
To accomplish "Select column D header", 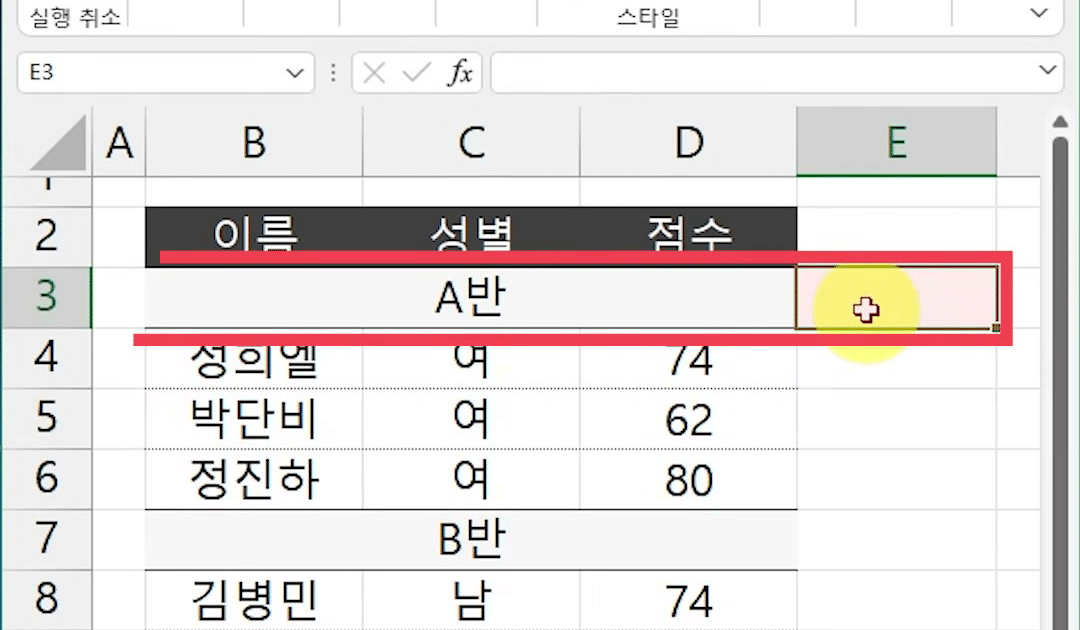I will coord(689,143).
